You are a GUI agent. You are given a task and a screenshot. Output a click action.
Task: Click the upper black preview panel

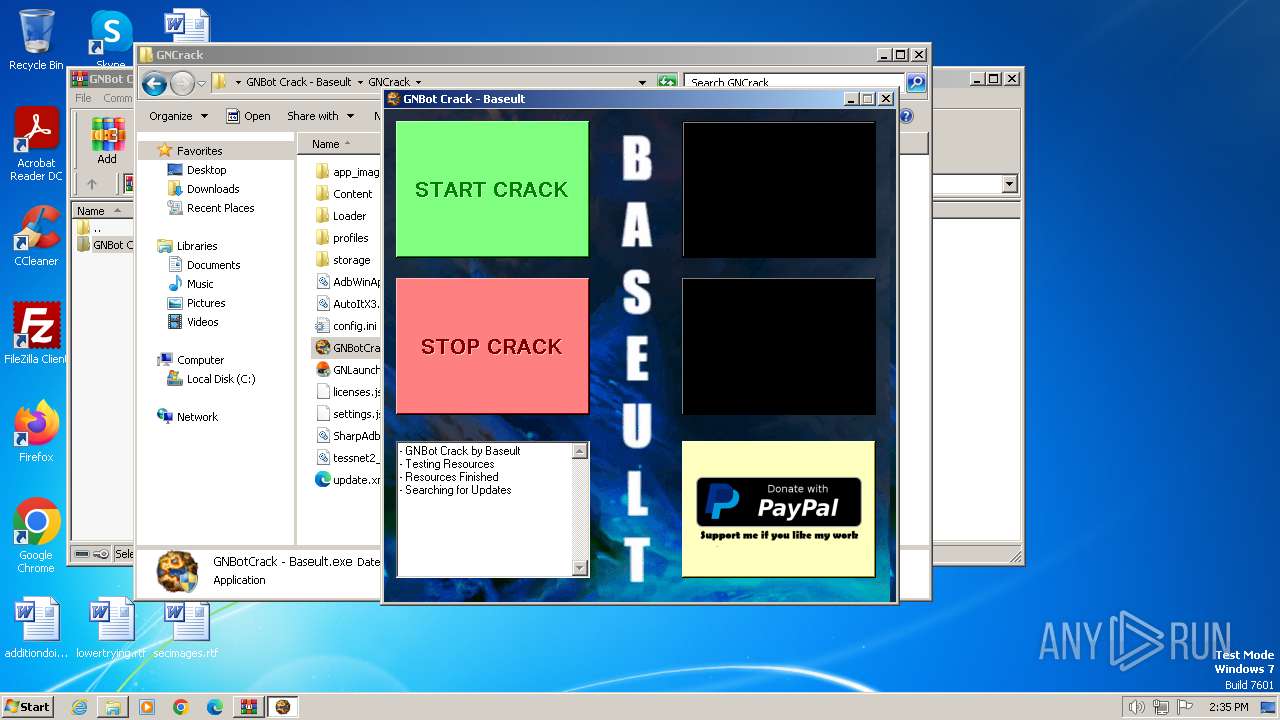coord(779,189)
